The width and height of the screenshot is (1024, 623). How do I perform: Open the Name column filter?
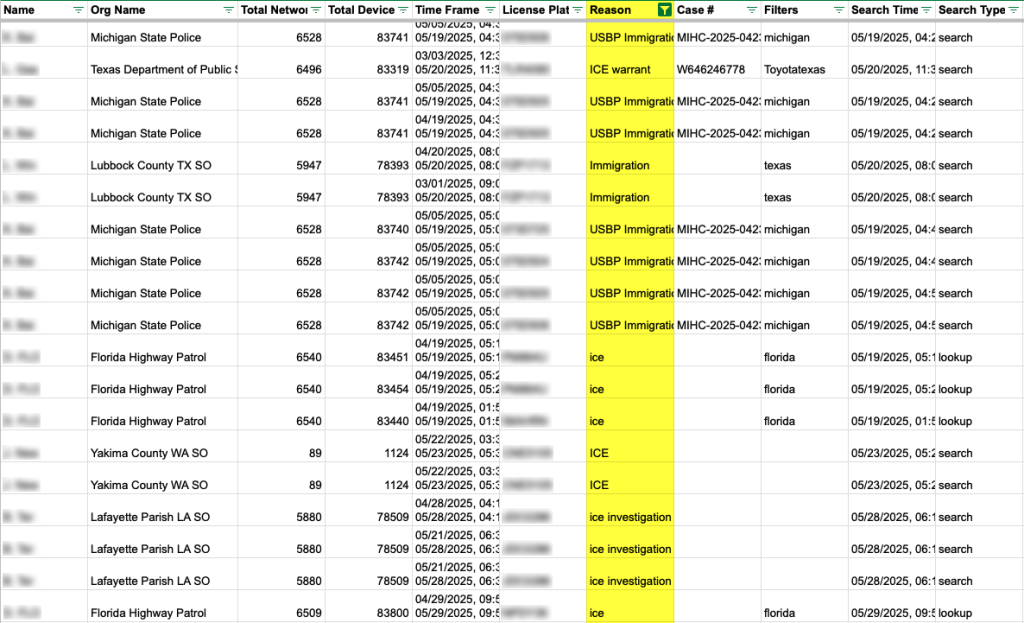tap(78, 10)
